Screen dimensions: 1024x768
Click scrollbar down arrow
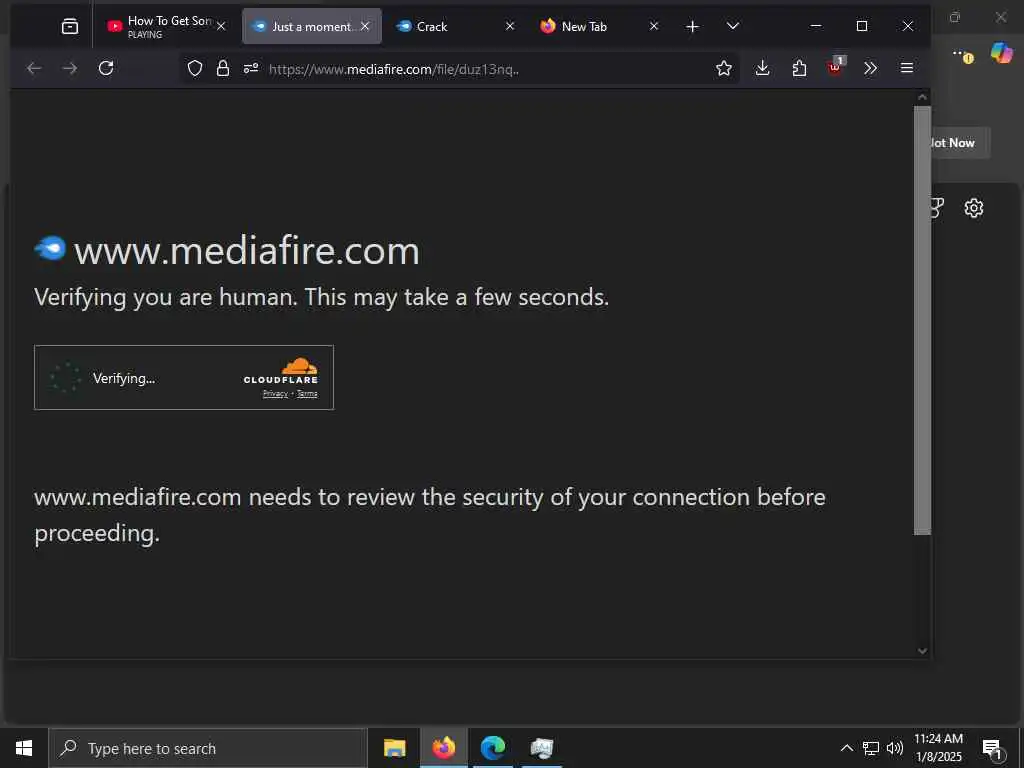pyautogui.click(x=922, y=650)
